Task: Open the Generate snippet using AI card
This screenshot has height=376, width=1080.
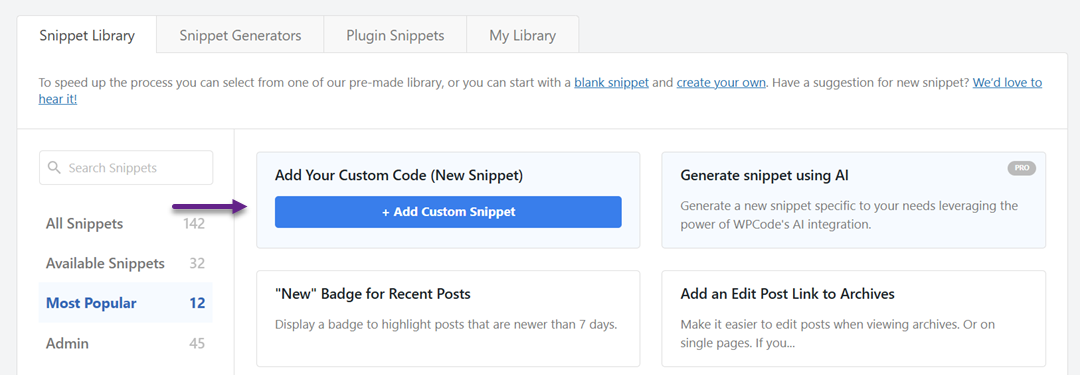Action: tap(853, 200)
